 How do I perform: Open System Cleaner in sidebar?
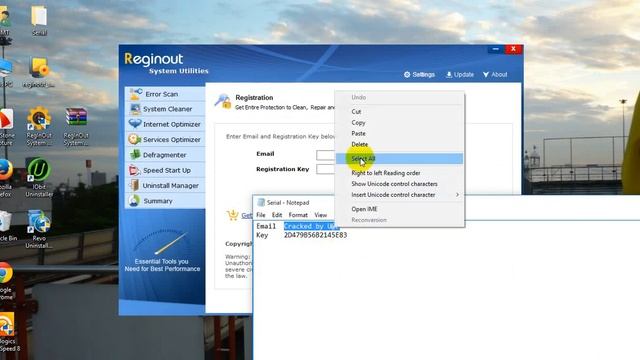pos(165,109)
